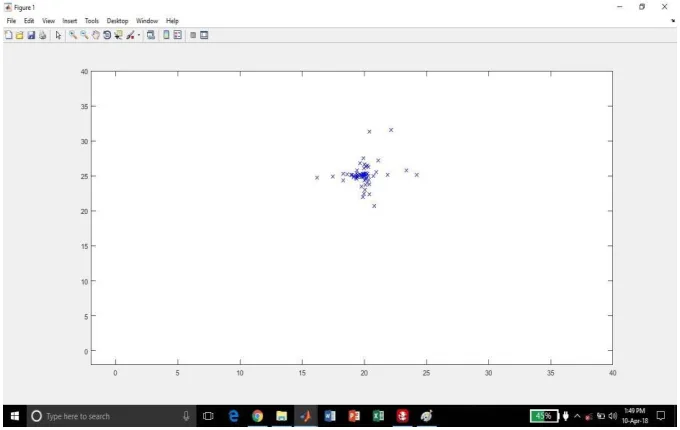Click the y-axis label 25
This screenshot has width=680, height=430.
tap(85, 176)
